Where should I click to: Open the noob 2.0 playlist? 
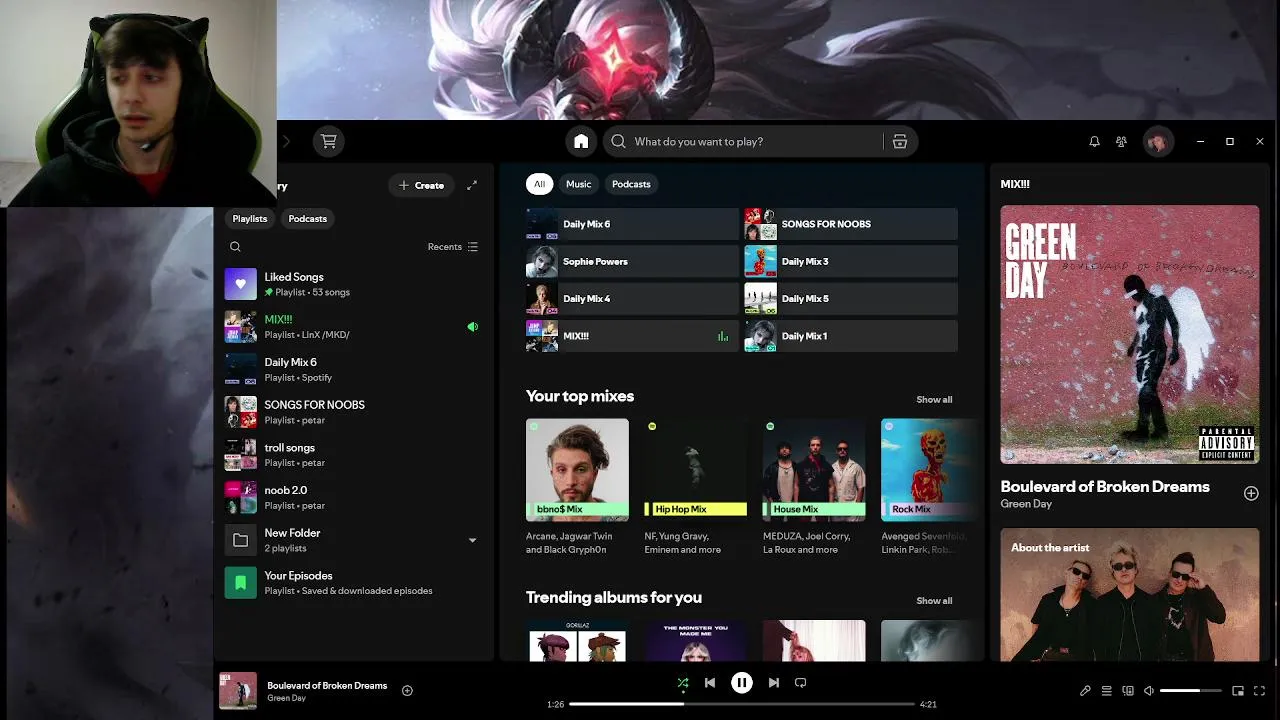352,498
